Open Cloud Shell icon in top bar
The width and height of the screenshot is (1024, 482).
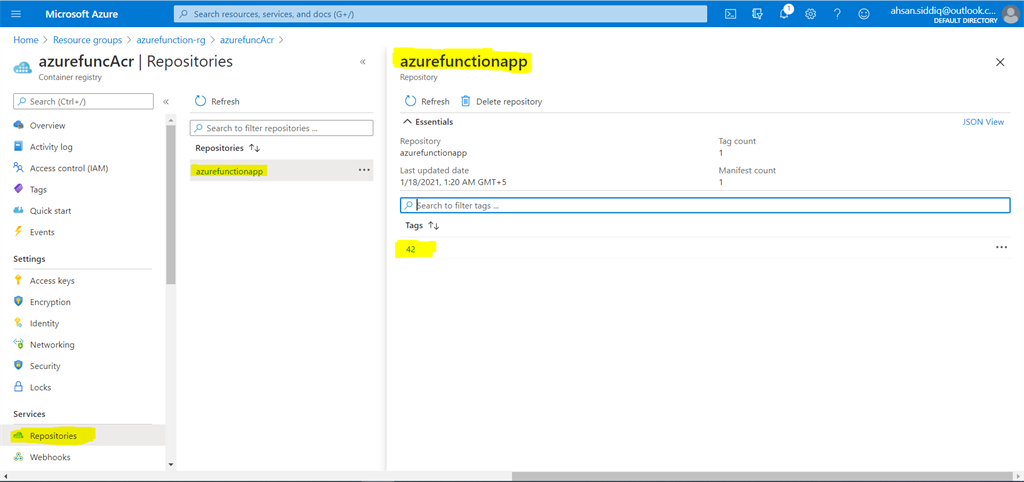tap(731, 14)
